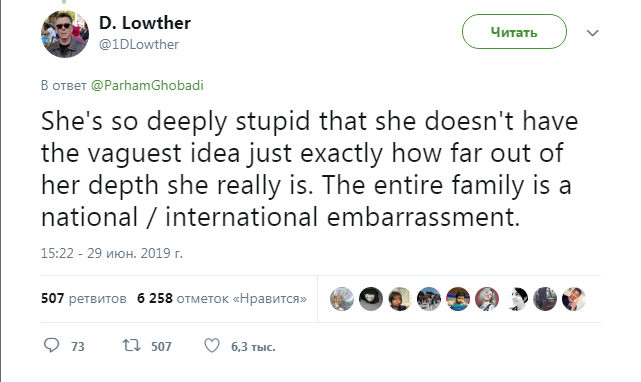Click first liker avatar in row
This screenshot has height=382, width=641.
(342, 299)
